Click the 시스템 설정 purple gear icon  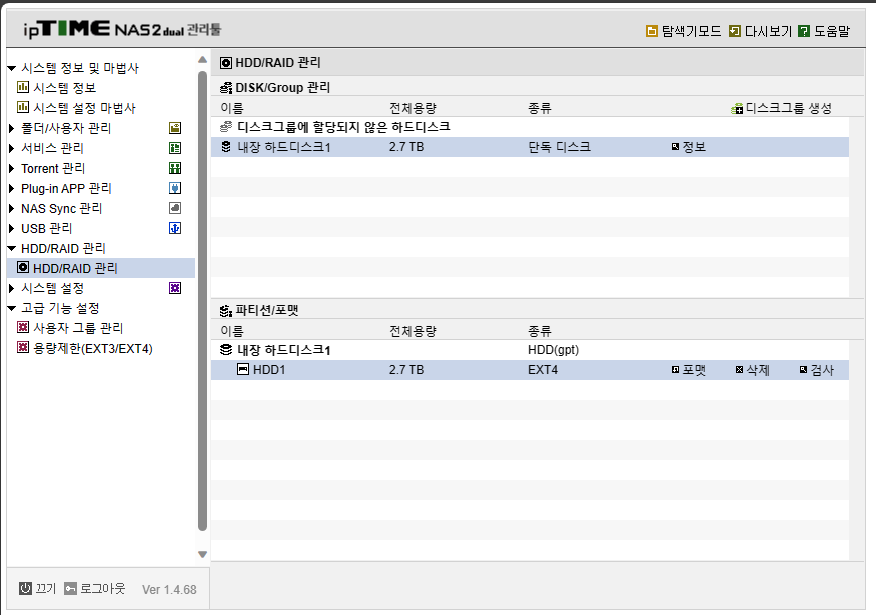(175, 288)
